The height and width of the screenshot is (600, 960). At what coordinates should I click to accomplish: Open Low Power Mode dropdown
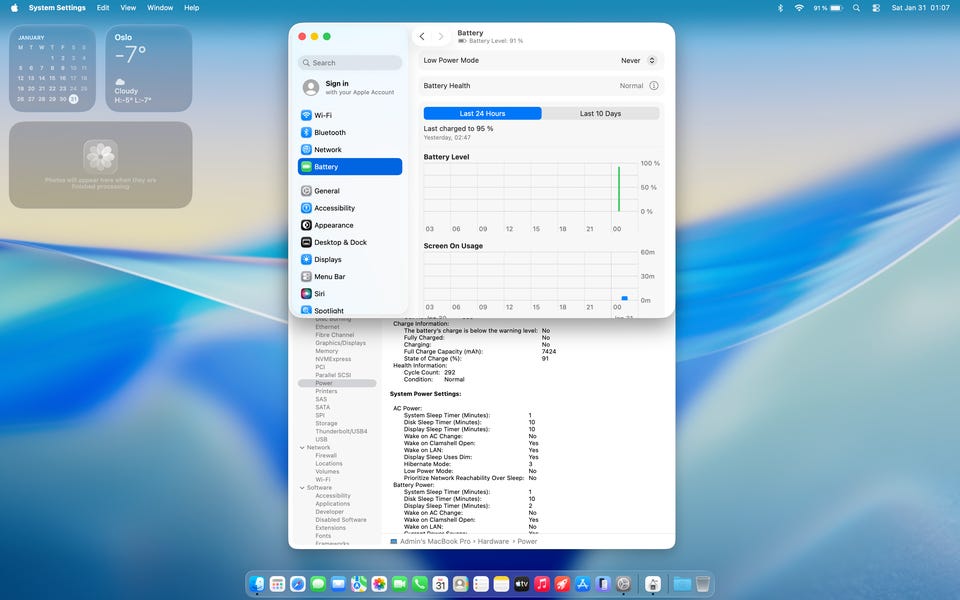(x=638, y=61)
